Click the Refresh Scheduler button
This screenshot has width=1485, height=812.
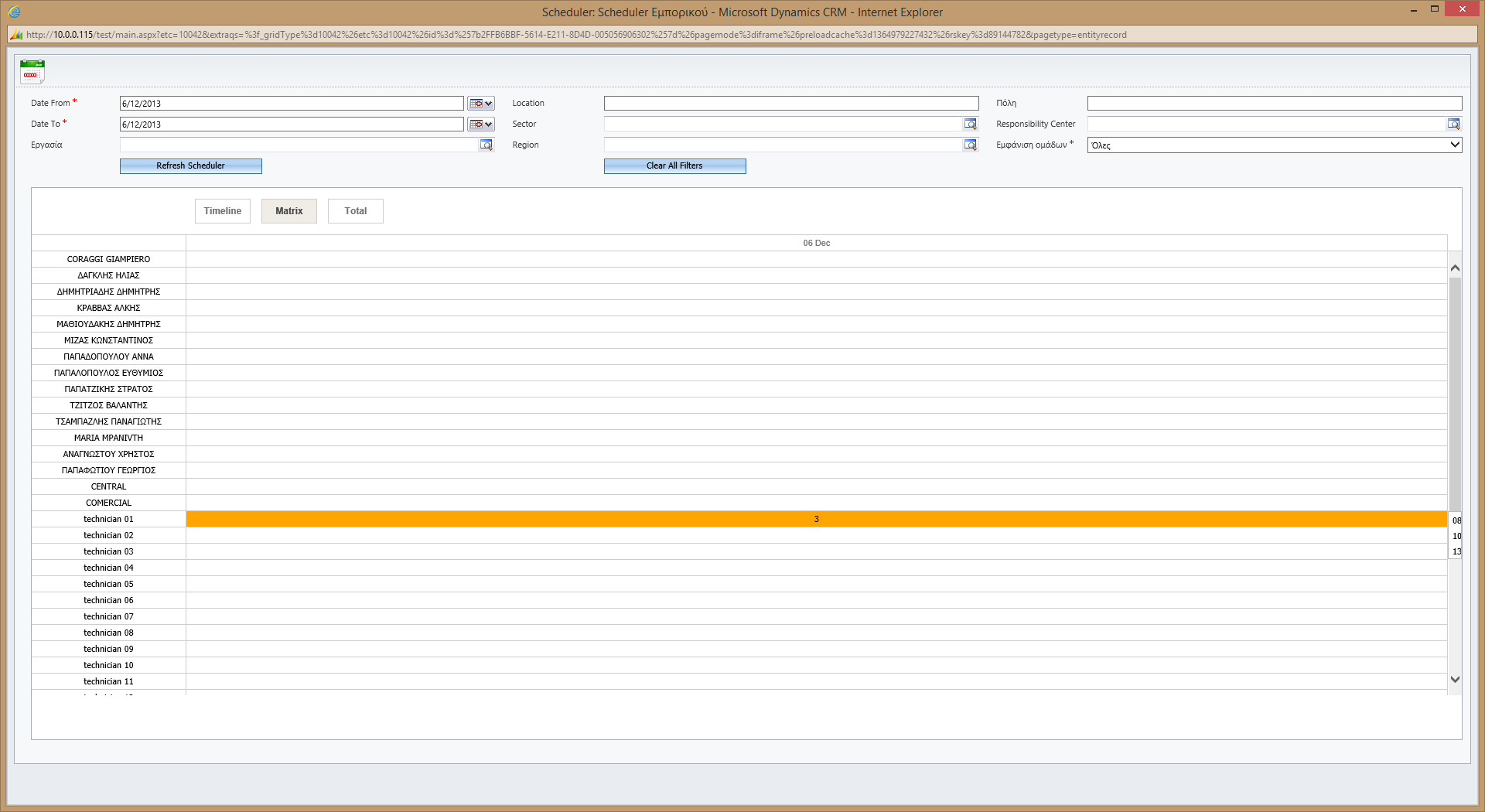click(191, 166)
